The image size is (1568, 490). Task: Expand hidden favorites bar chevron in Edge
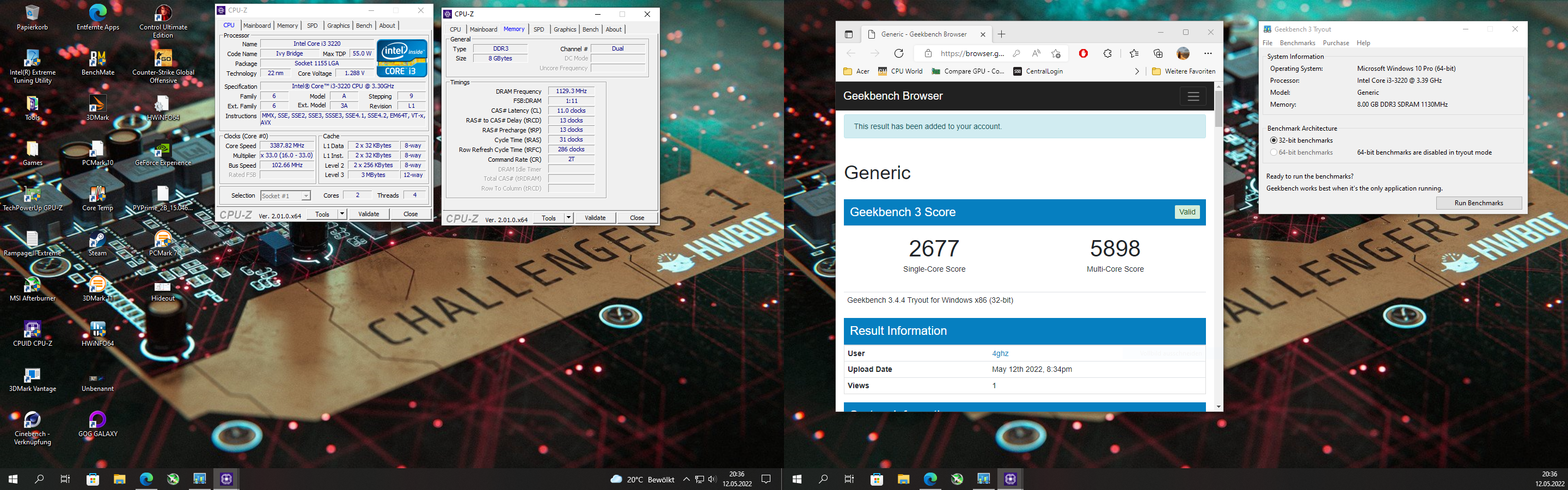click(1136, 71)
